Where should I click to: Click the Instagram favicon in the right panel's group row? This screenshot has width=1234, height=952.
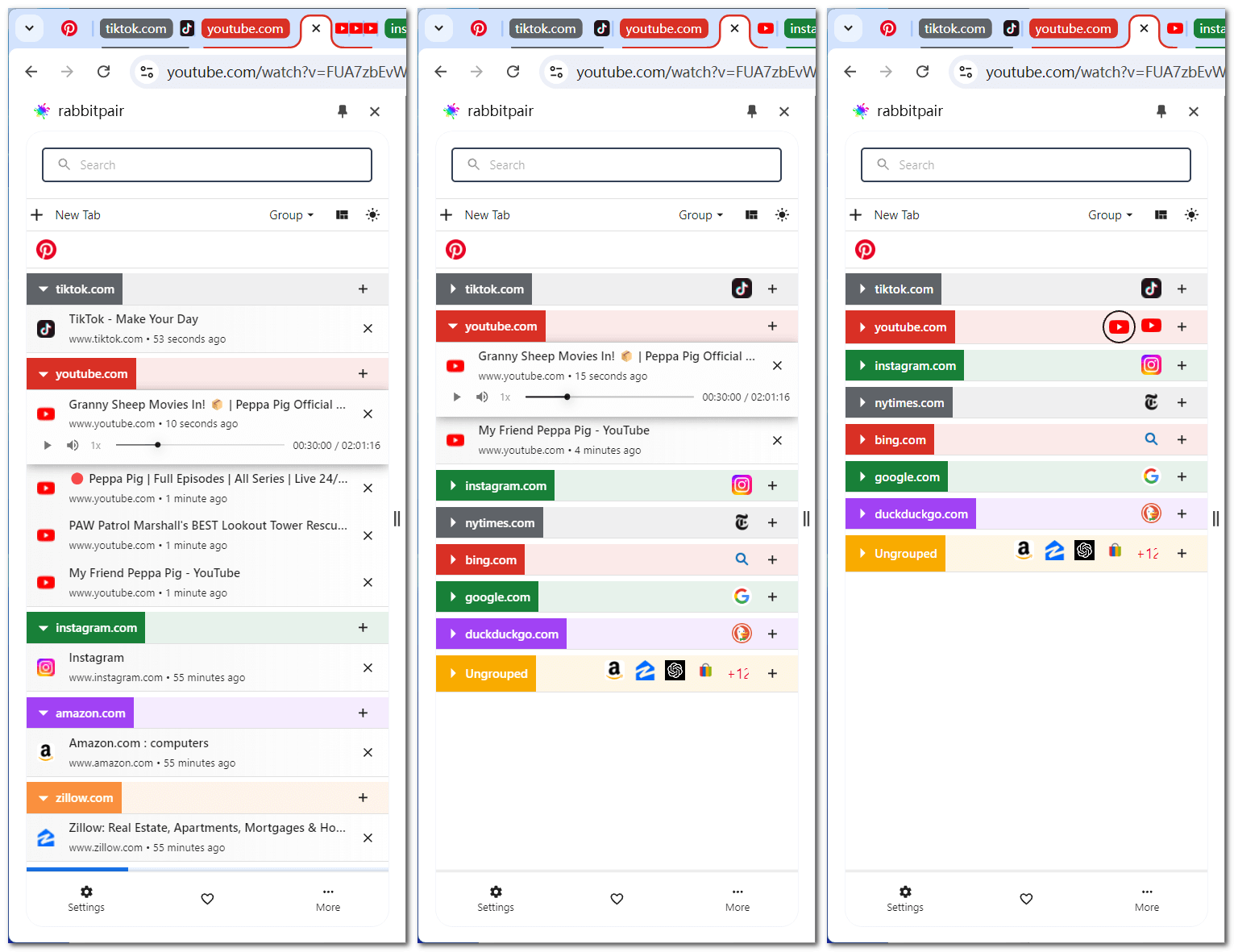coord(1151,364)
